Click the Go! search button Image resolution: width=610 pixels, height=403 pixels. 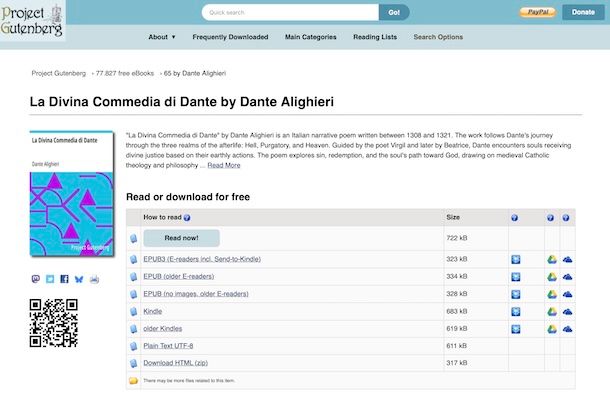coord(394,12)
